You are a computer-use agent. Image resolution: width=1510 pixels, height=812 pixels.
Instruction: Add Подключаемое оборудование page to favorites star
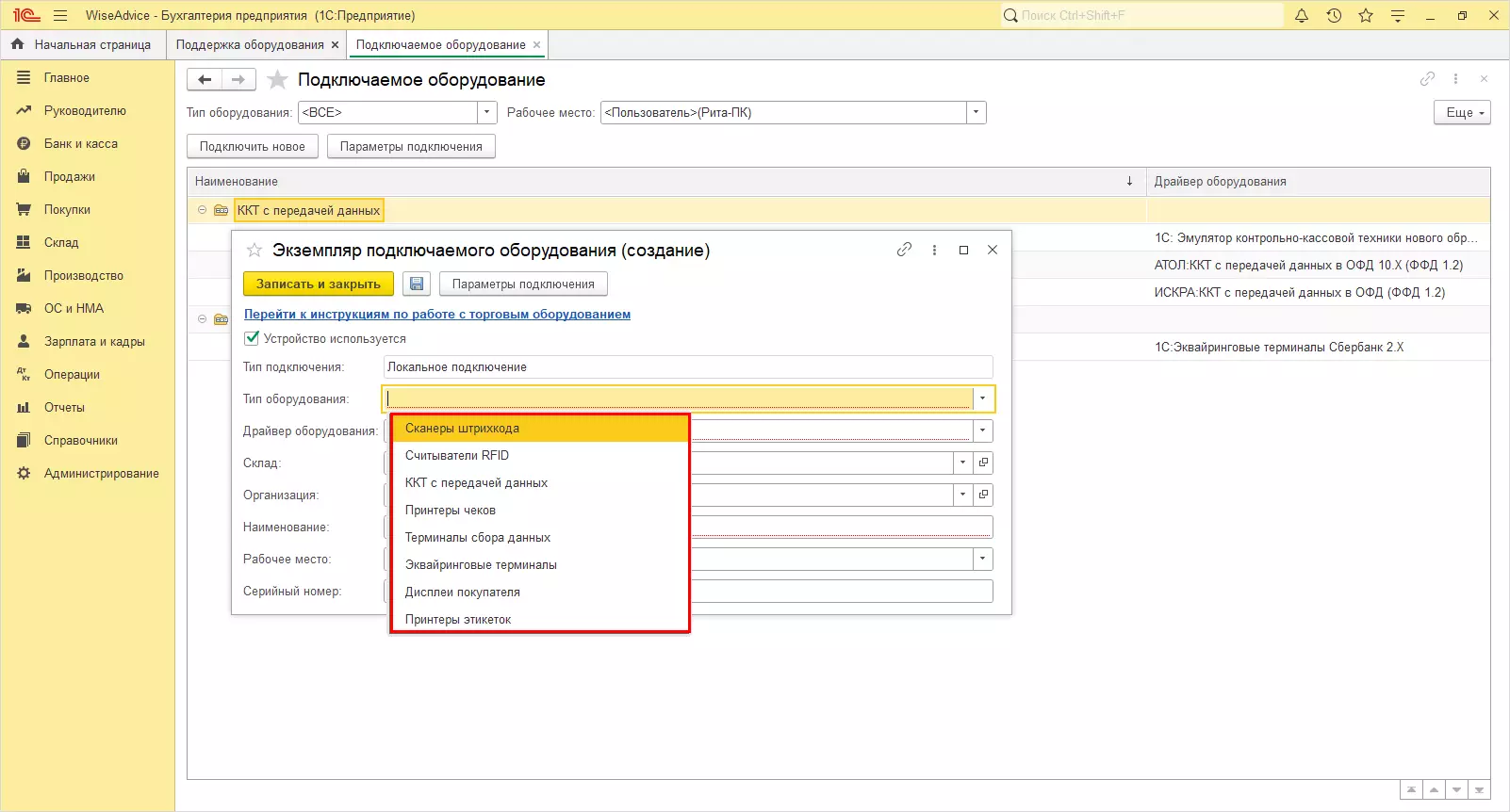tap(277, 80)
